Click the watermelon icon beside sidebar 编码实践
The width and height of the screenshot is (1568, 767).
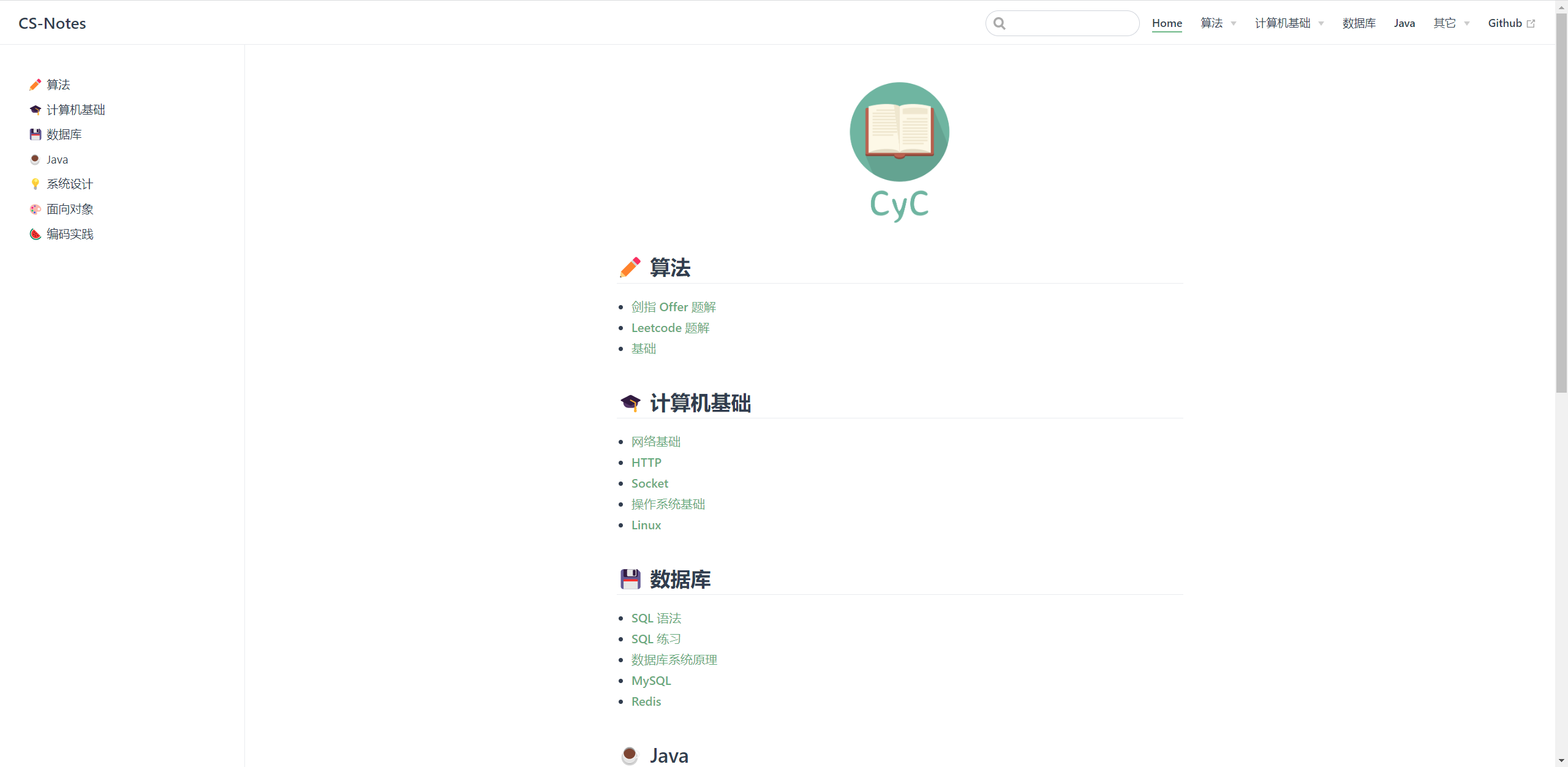pos(36,234)
